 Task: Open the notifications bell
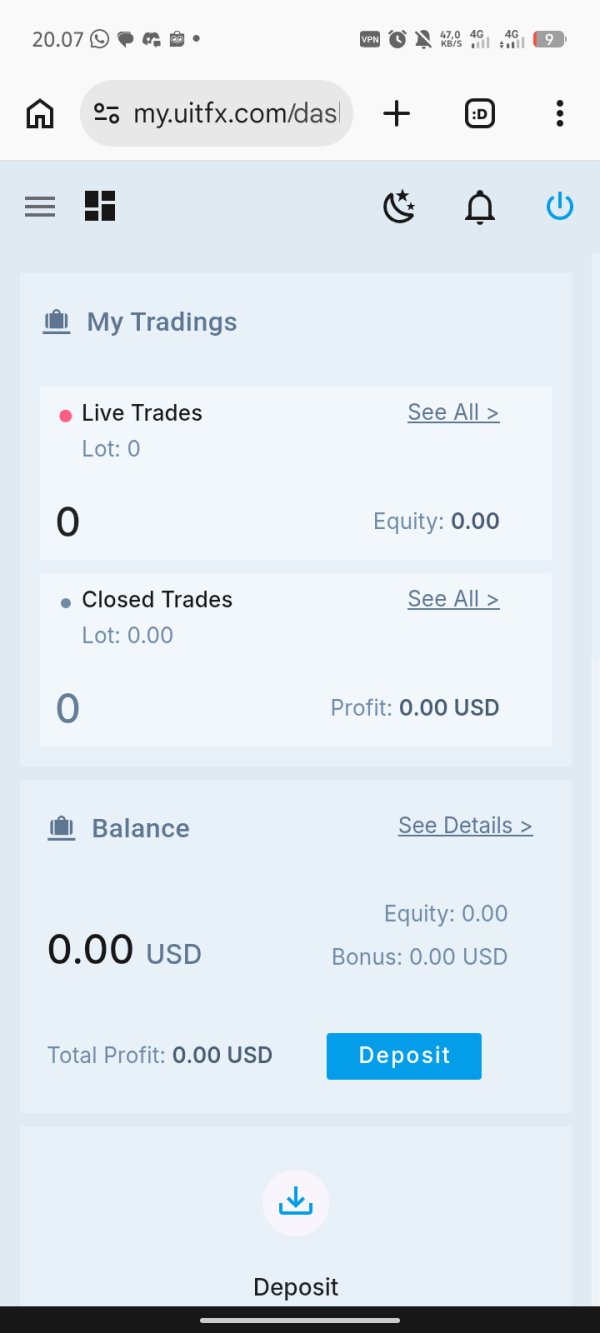pos(480,207)
